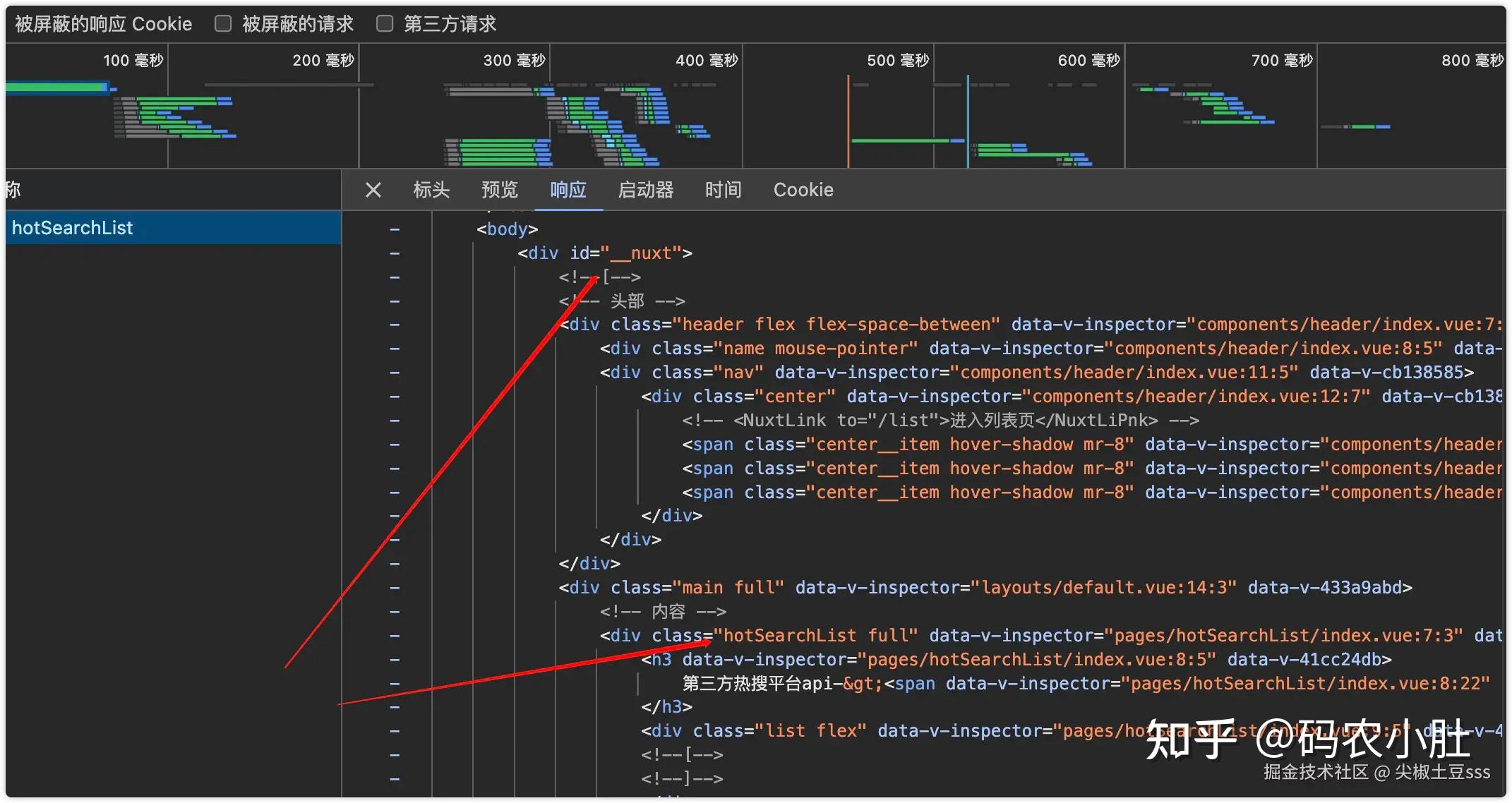Switch to the 标头 tab
Viewport: 1512px width, 803px height.
tap(431, 190)
